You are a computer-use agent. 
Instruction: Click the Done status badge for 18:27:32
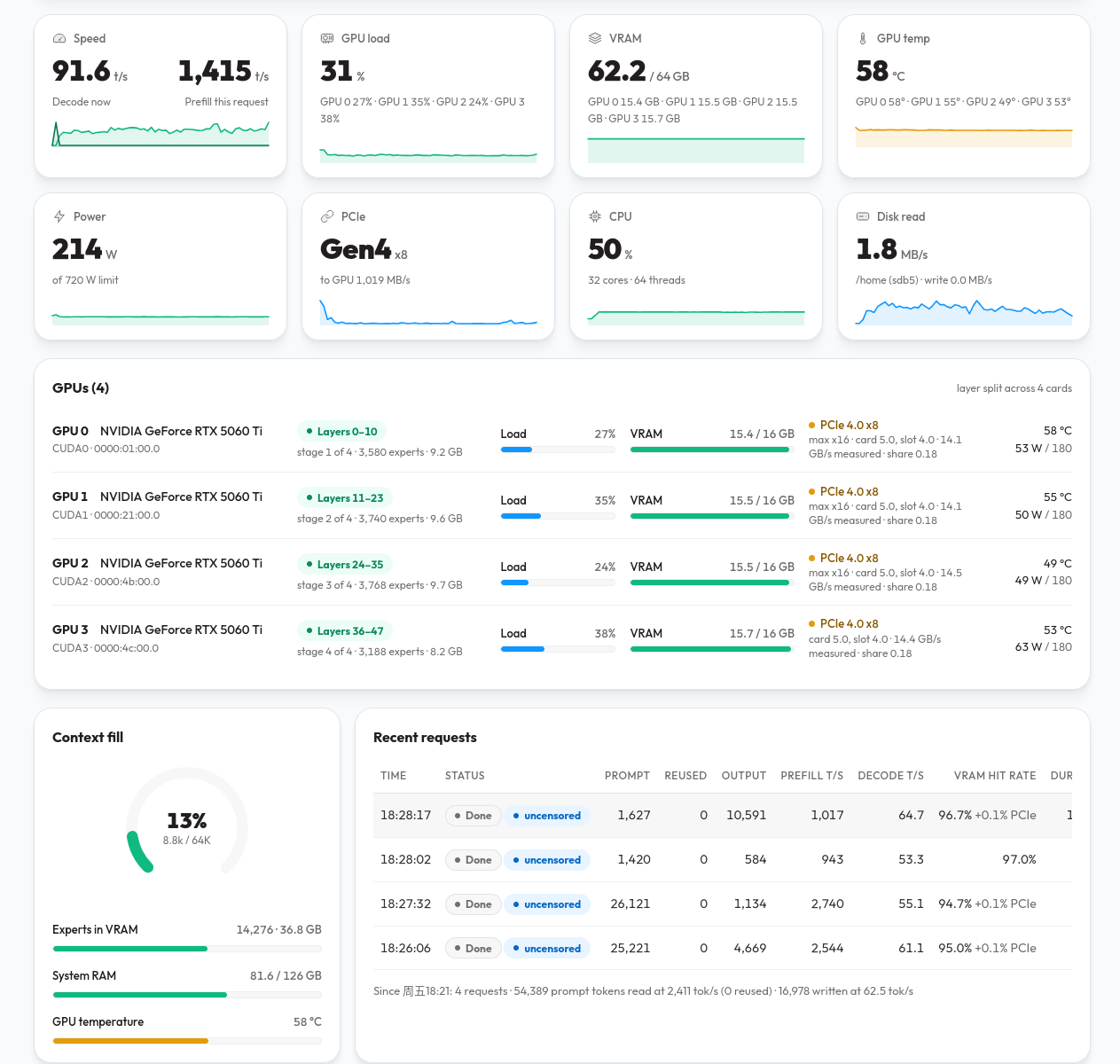474,904
